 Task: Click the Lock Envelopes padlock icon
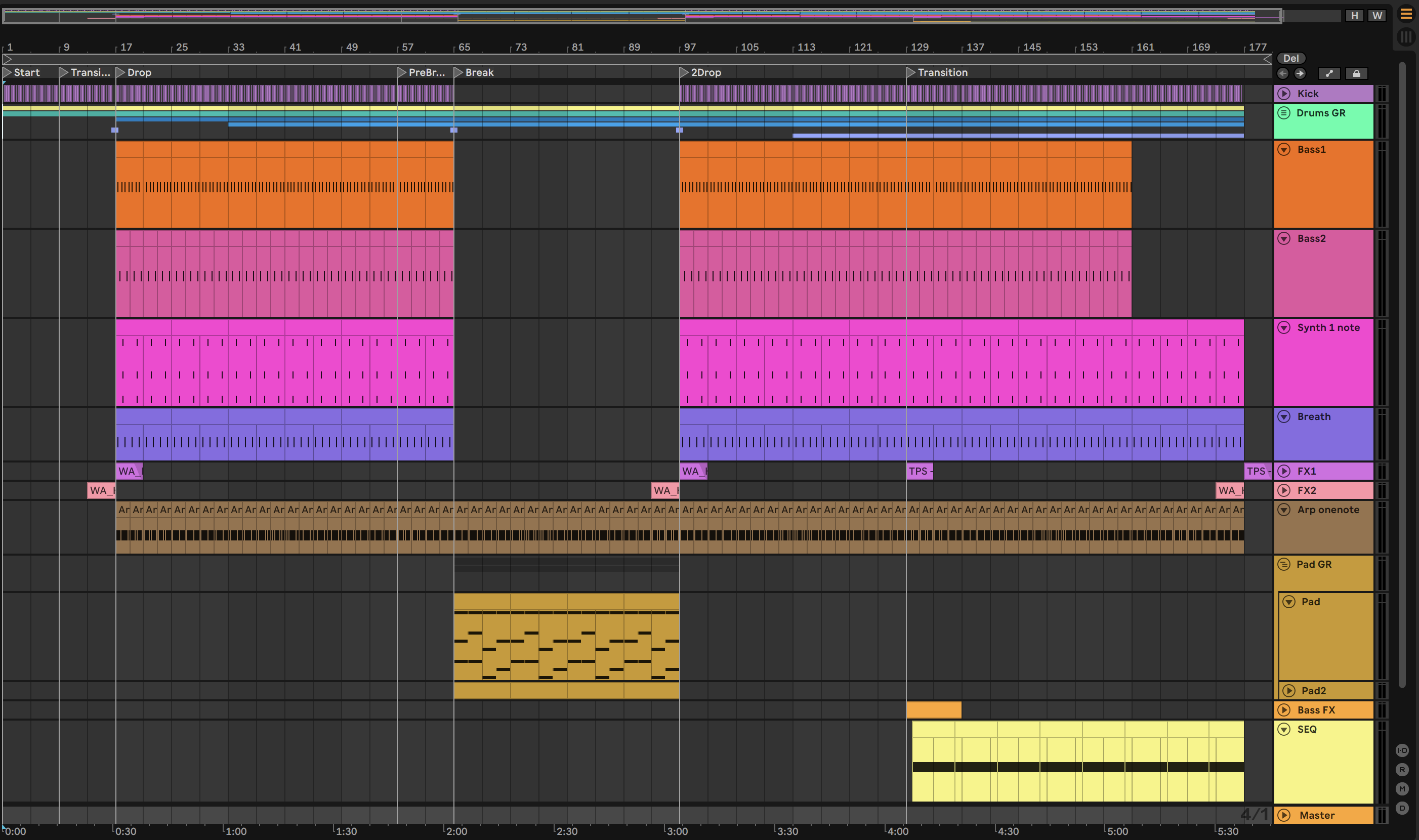[1357, 73]
